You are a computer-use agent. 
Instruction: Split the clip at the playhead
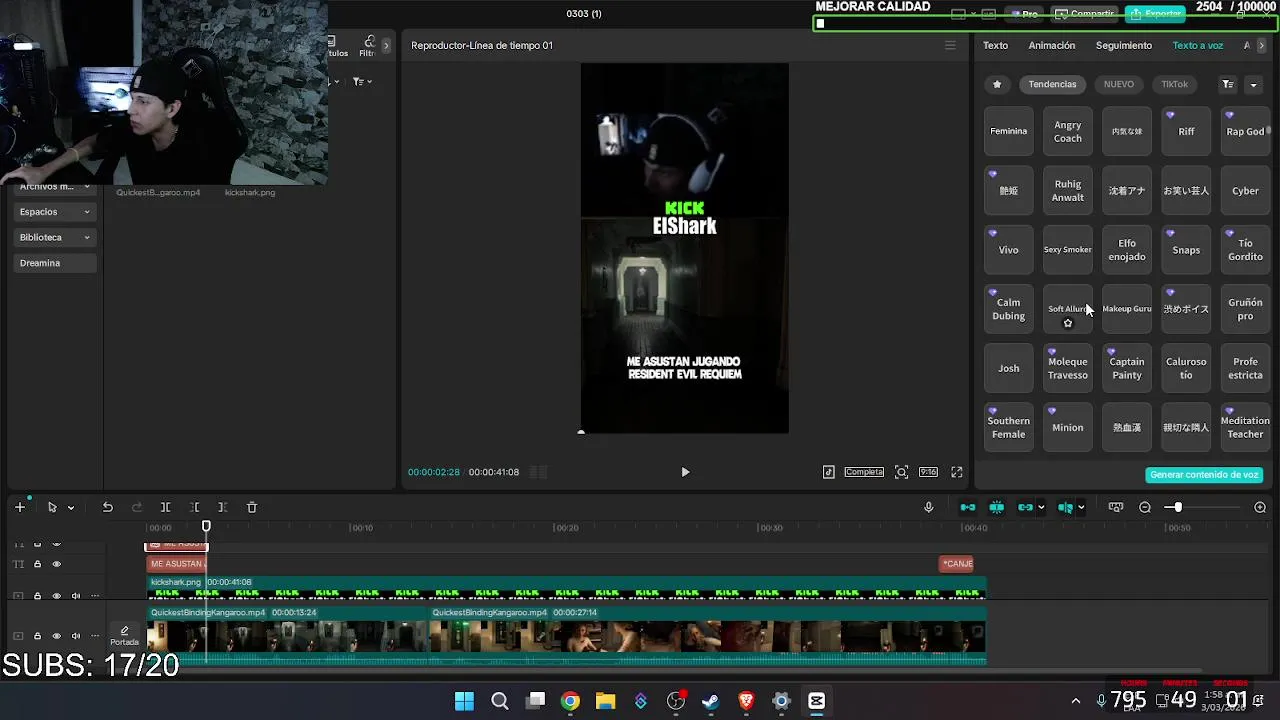pos(166,507)
